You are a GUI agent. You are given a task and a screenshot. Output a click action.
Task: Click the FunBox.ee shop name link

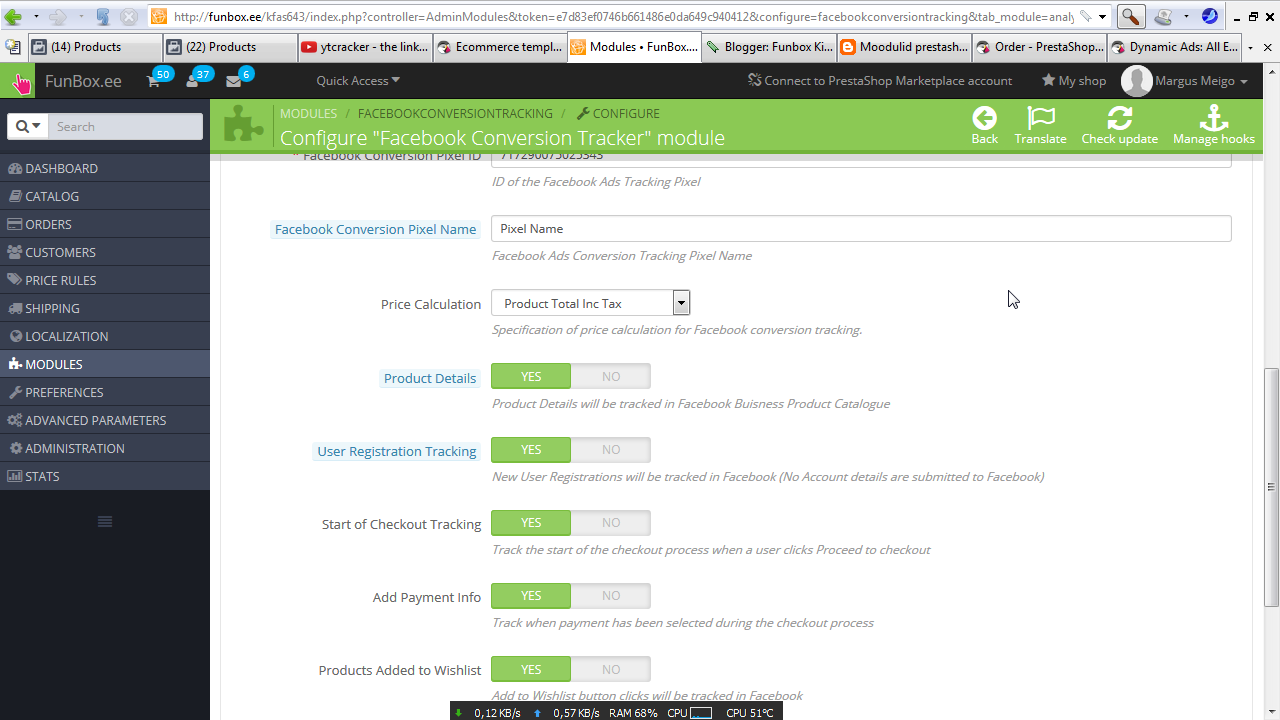coord(83,81)
